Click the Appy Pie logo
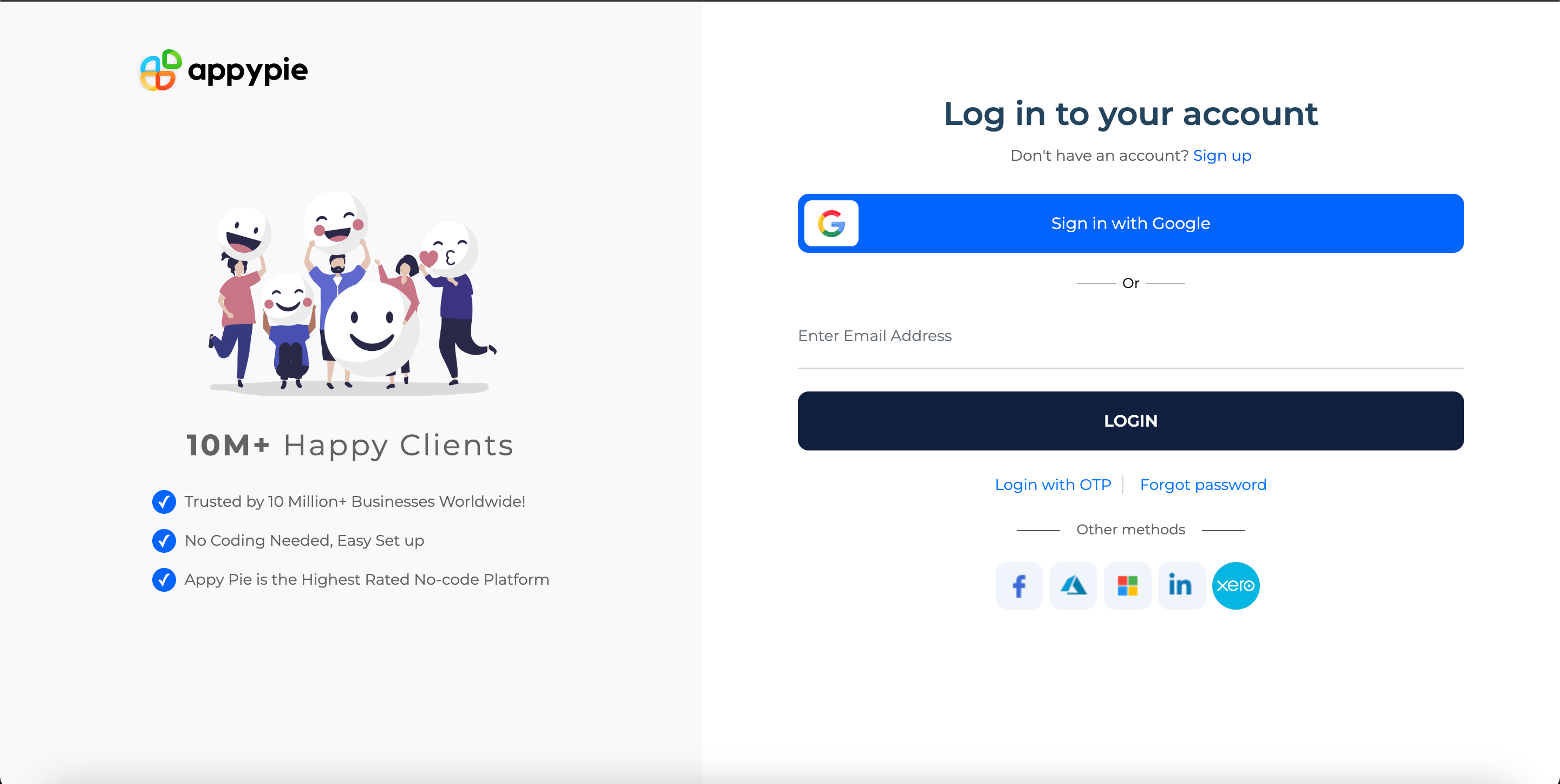 point(224,70)
